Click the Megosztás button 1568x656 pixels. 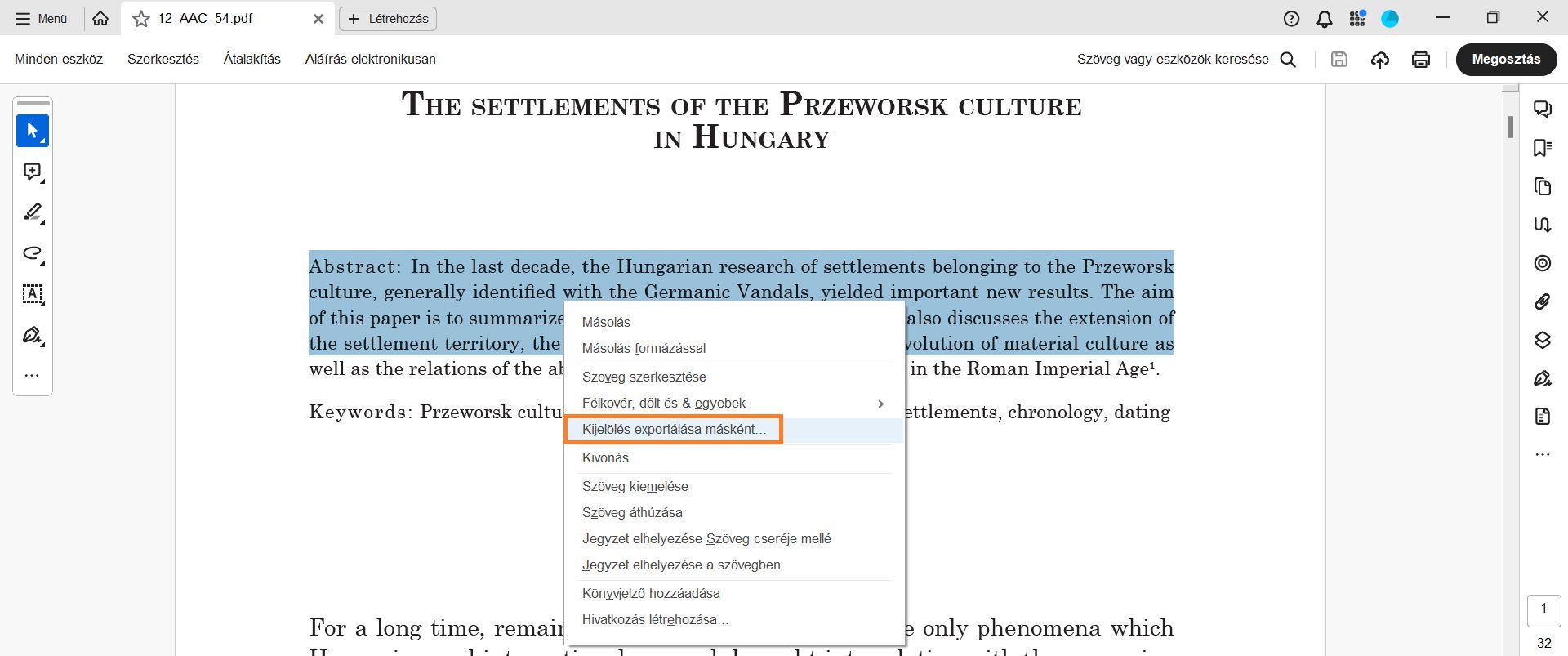pos(1506,60)
